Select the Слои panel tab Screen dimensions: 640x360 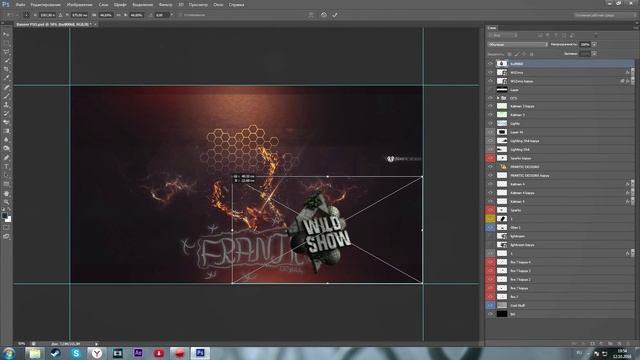pyautogui.click(x=492, y=28)
